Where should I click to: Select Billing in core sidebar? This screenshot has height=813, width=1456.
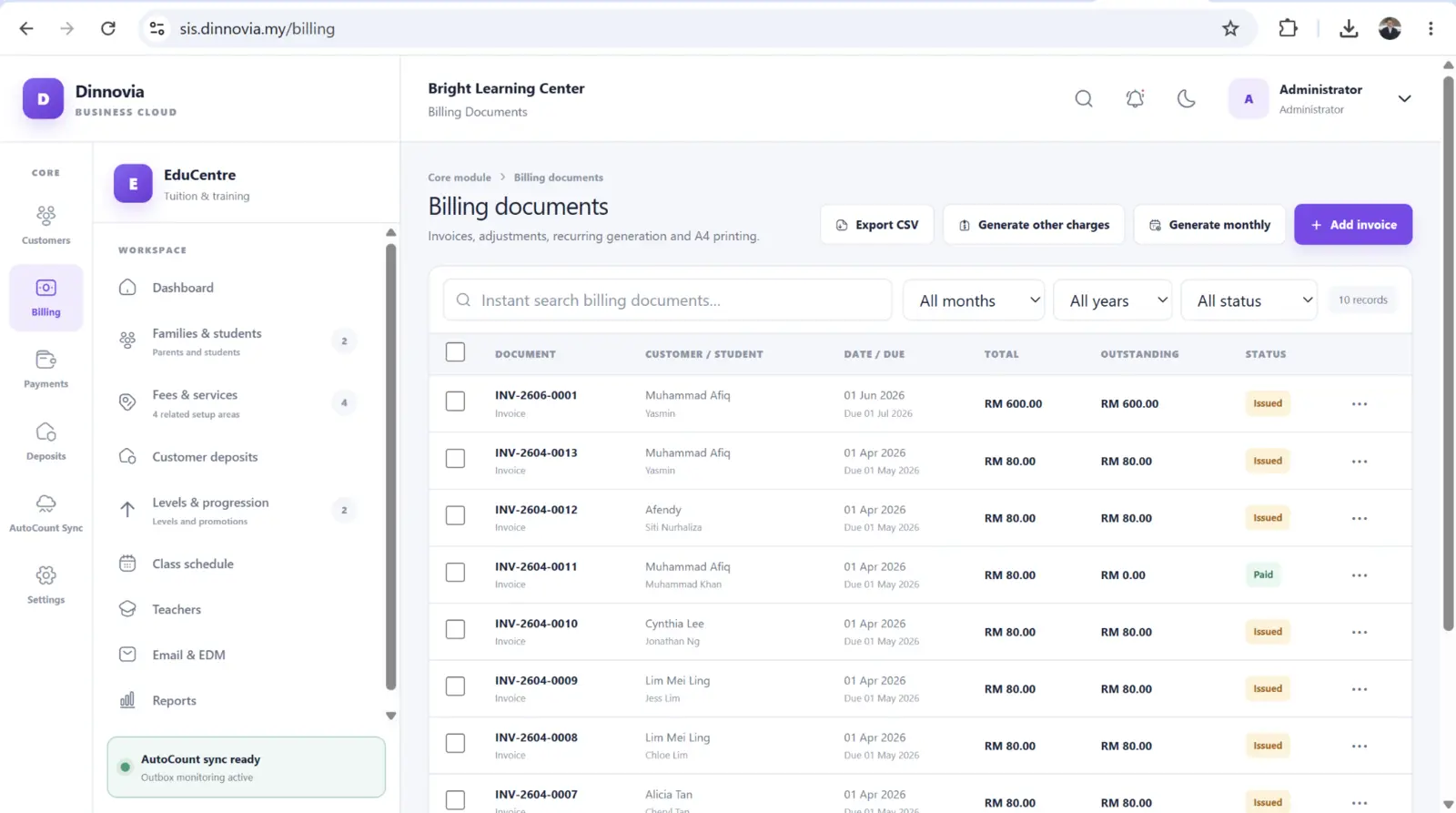pos(45,298)
